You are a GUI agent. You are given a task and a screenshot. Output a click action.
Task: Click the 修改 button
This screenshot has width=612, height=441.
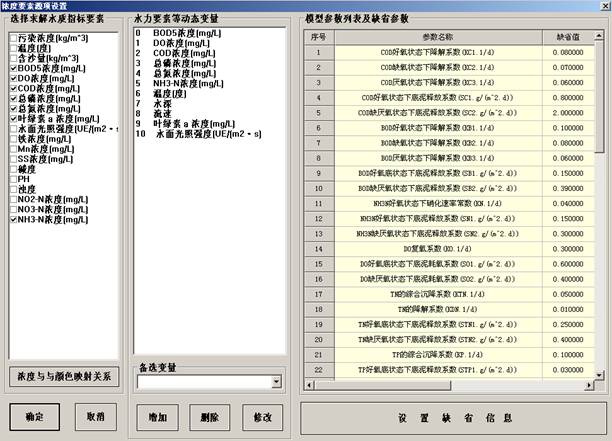[262, 415]
